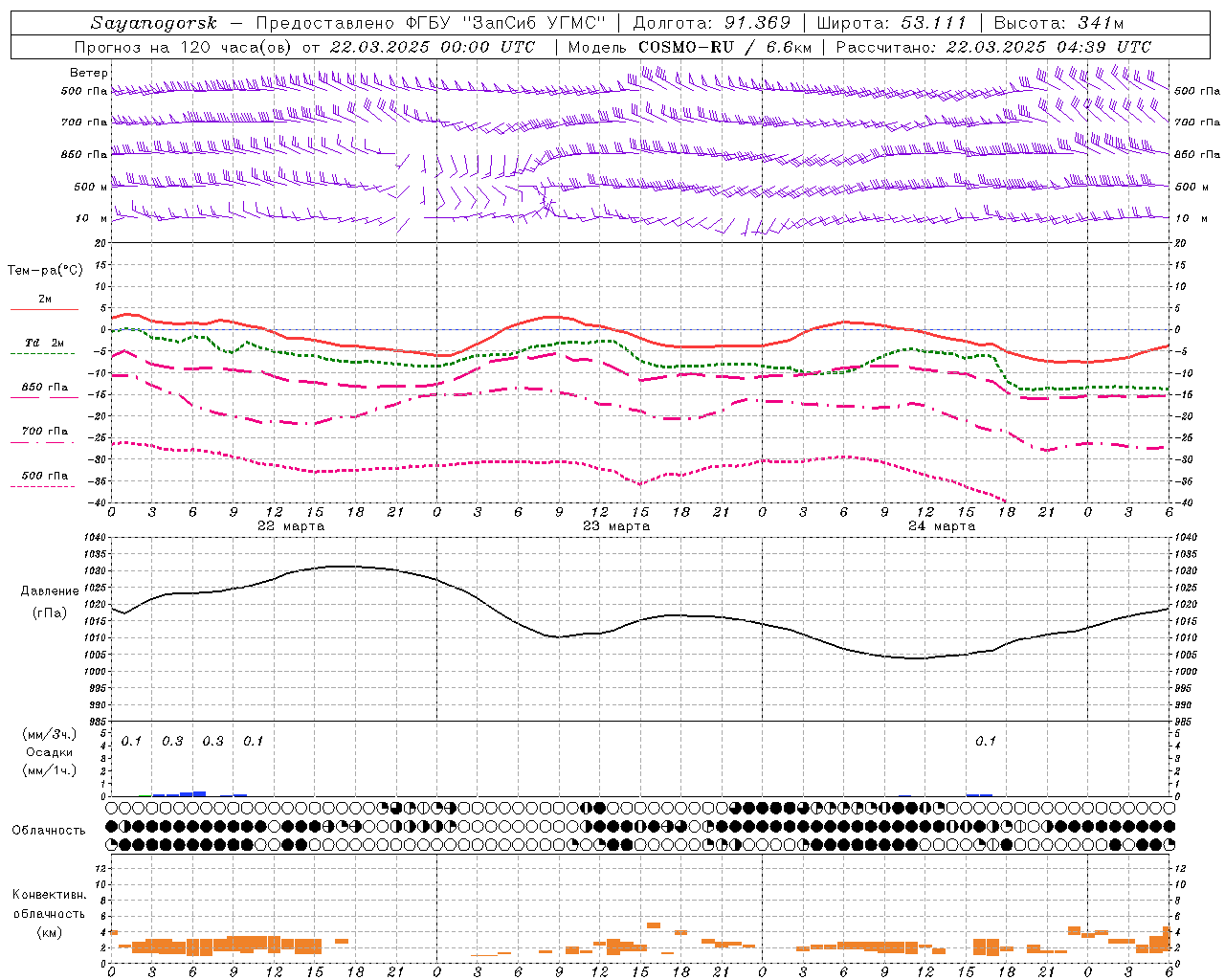Select the 500 м wind level label, left side
This screenshot has width=1225, height=980.
click(x=91, y=187)
